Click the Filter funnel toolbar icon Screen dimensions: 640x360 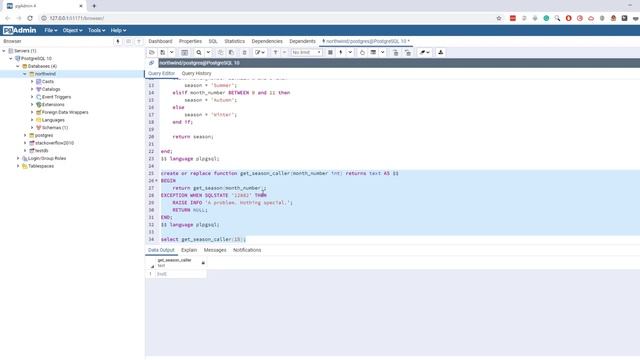276,53
